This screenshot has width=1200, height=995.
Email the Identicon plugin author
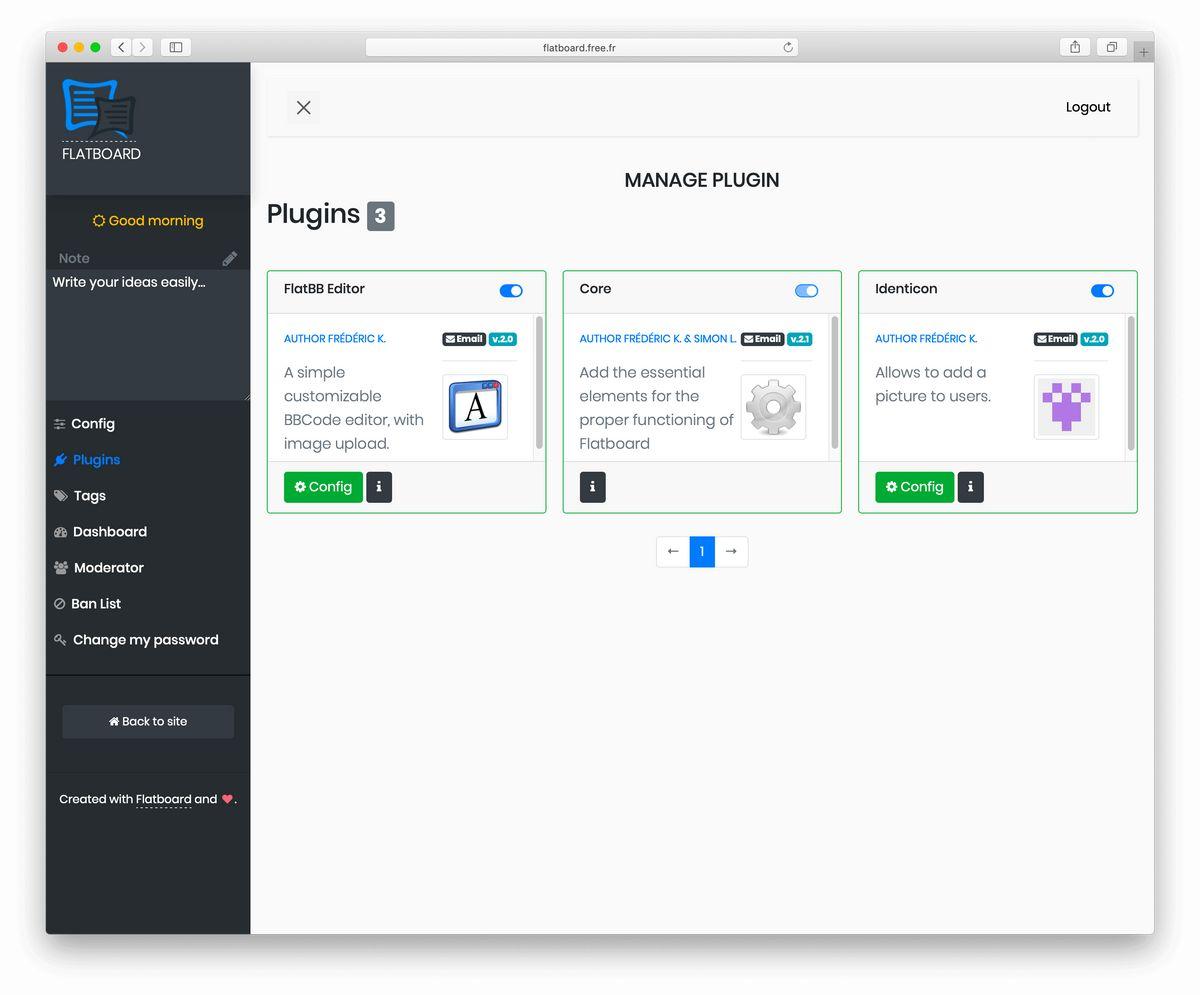[x=1056, y=339]
